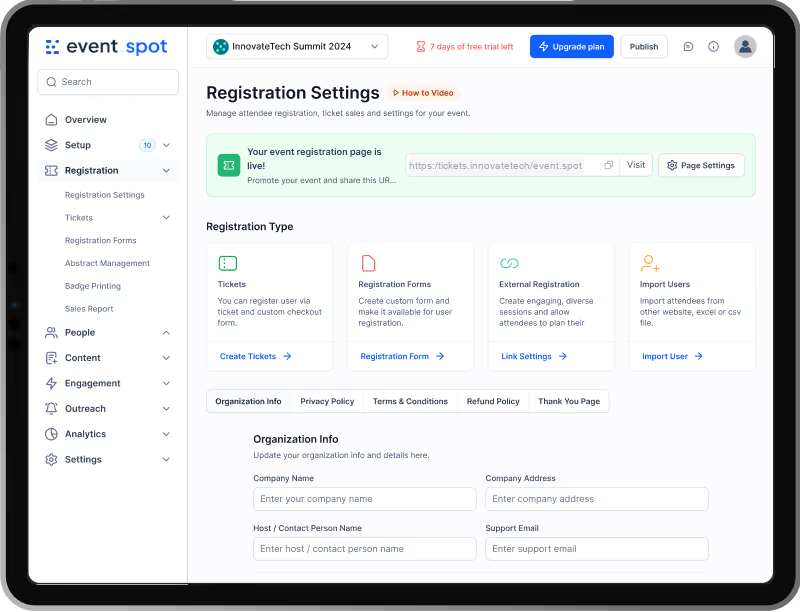Click the Support Email input field
This screenshot has height=612, width=800.
point(597,549)
